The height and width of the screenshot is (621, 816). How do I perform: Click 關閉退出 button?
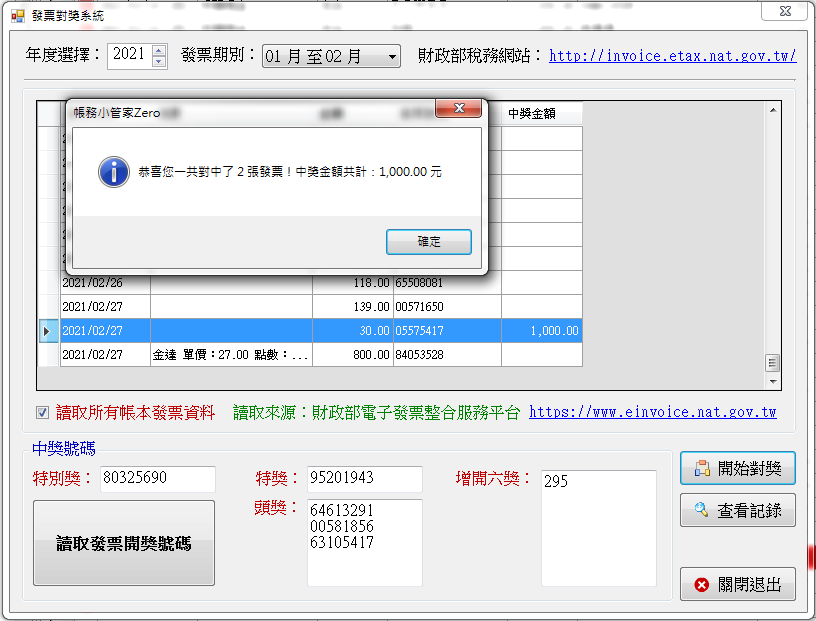738,584
